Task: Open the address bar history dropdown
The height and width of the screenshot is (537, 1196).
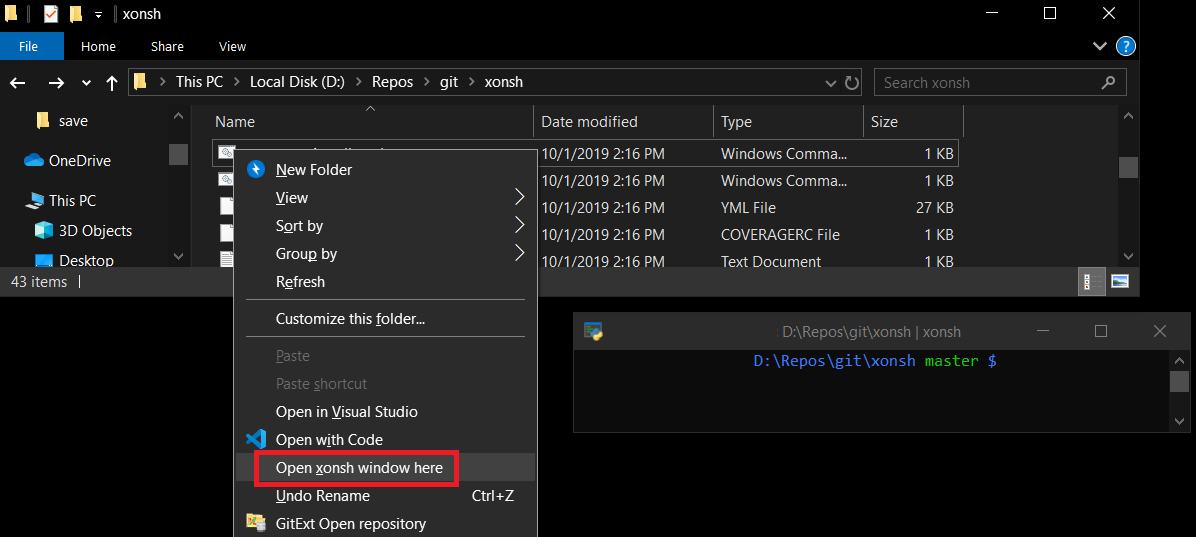Action: click(831, 82)
